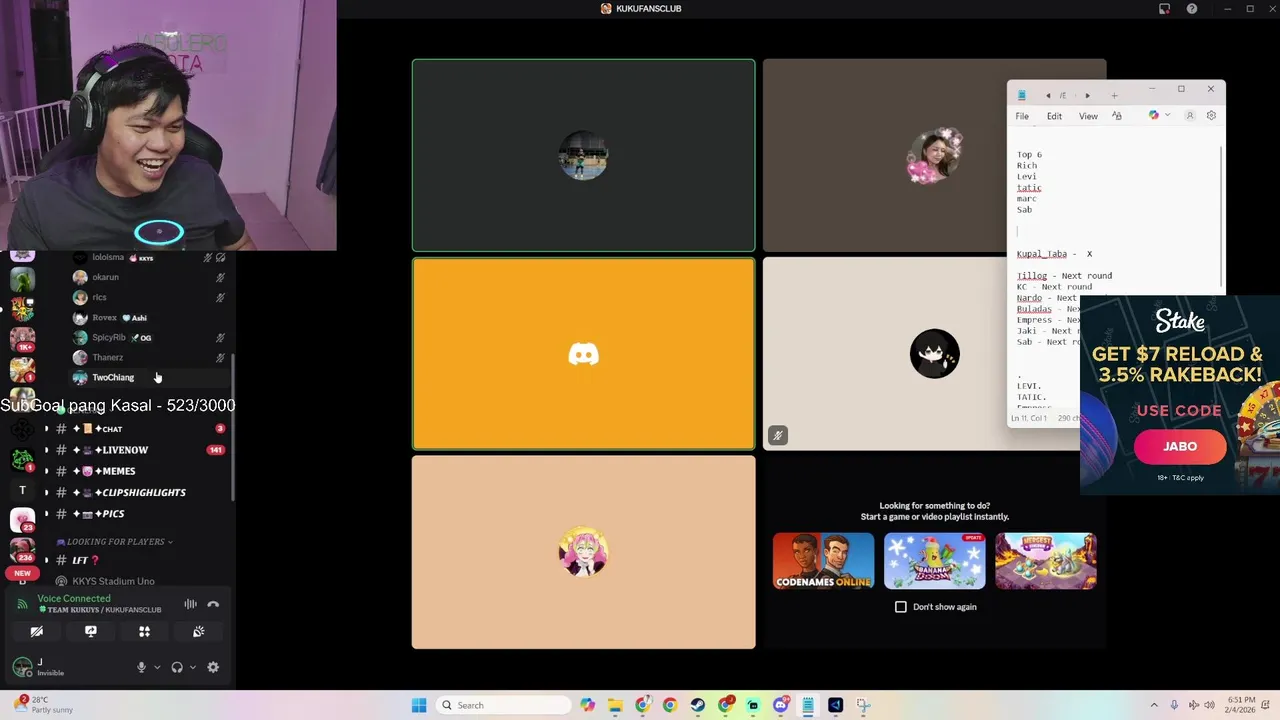Launch Mergest activity thumbnail

[1045, 561]
